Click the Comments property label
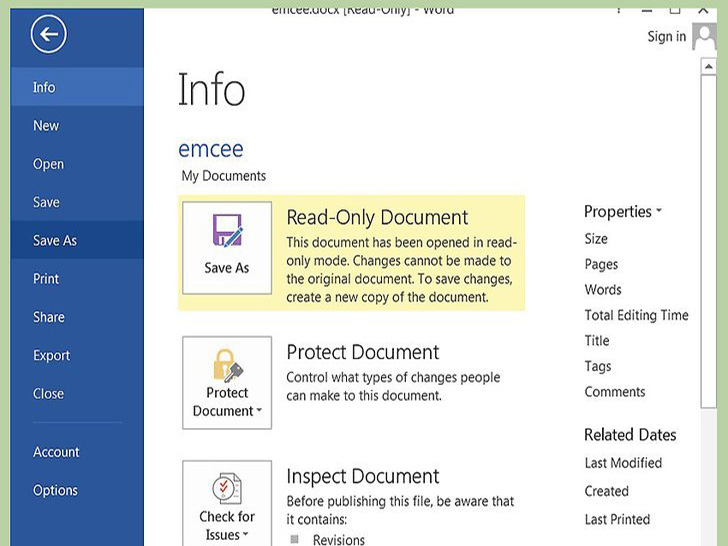The height and width of the screenshot is (546, 728). pyautogui.click(x=615, y=391)
